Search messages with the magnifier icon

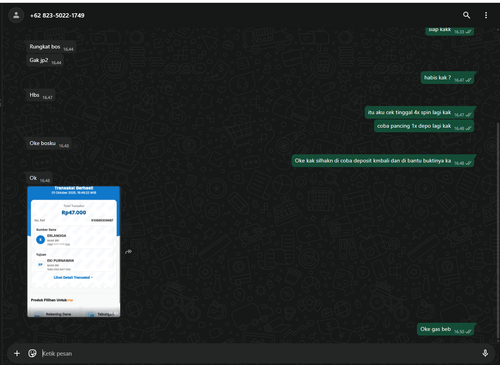466,15
